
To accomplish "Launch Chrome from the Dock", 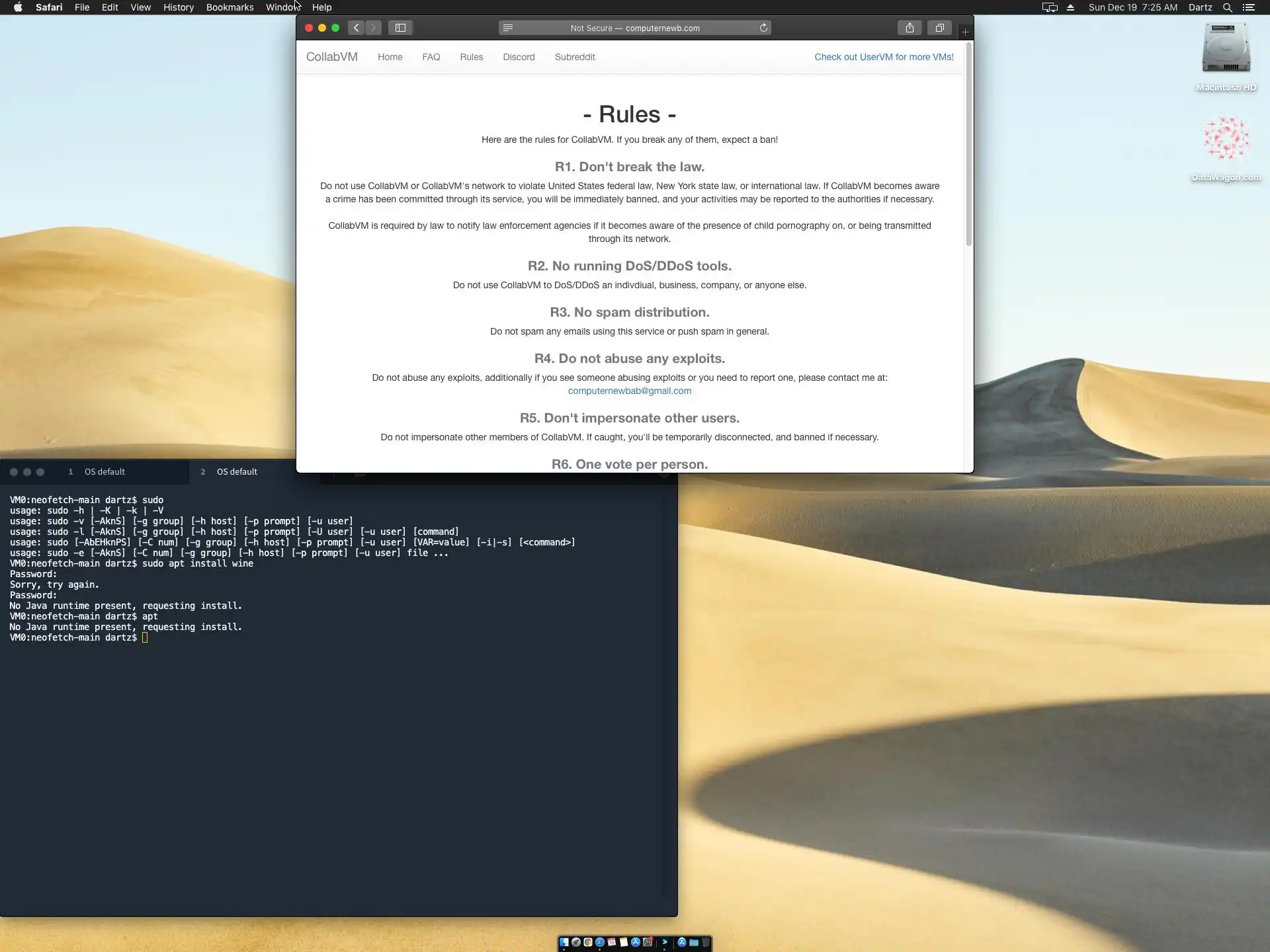I will 587,942.
